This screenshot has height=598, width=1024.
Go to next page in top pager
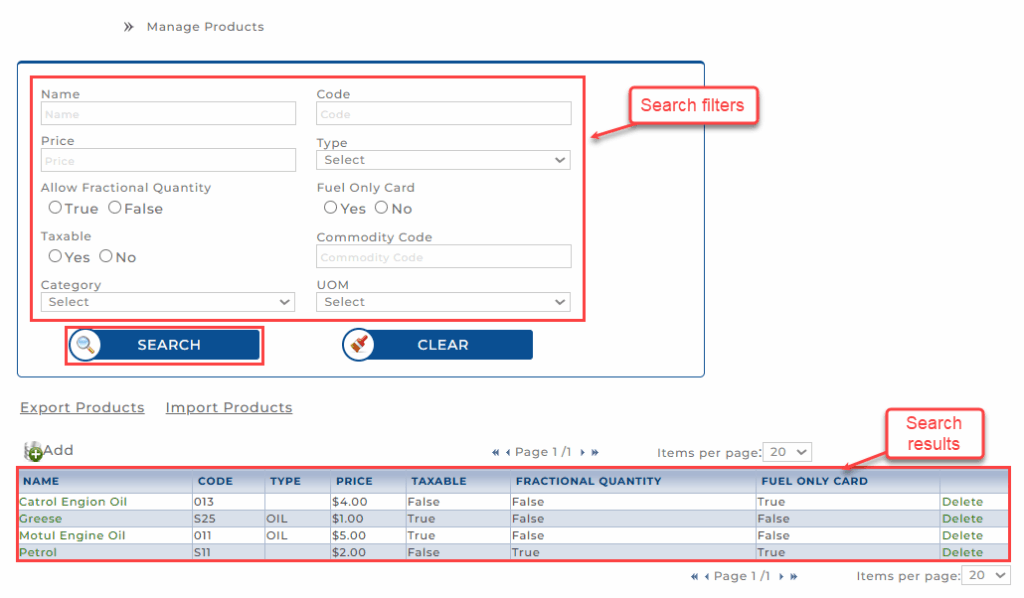pyautogui.click(x=582, y=453)
